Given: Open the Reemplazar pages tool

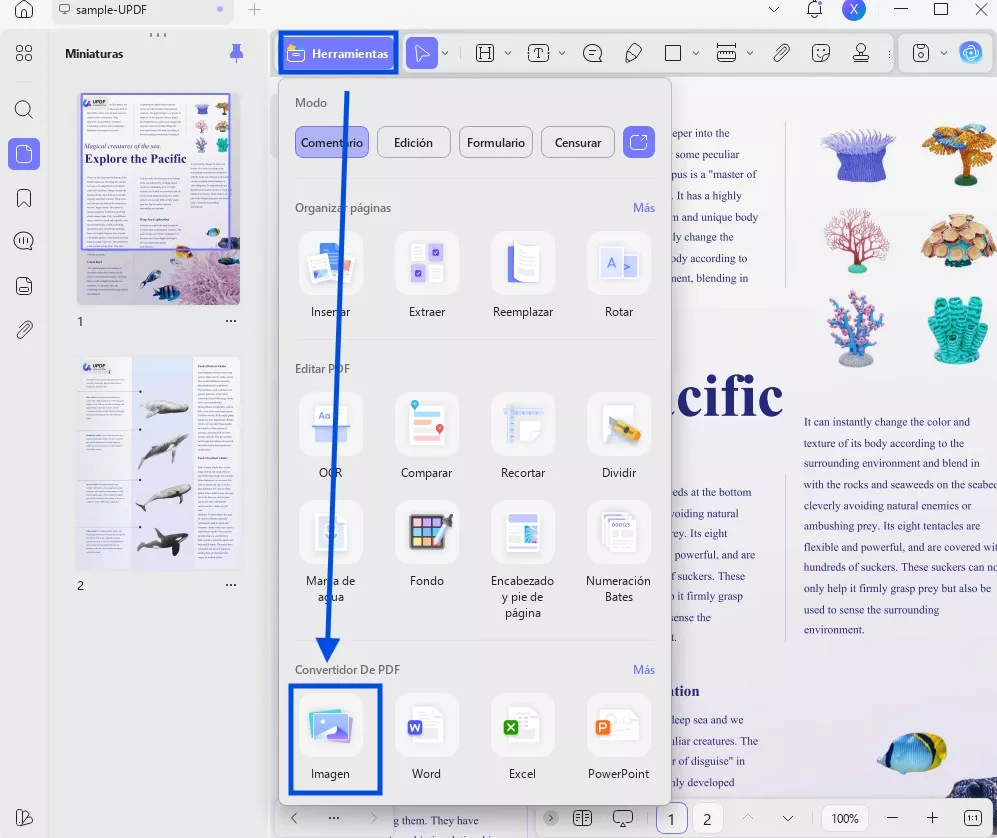Looking at the screenshot, I should pos(523,275).
